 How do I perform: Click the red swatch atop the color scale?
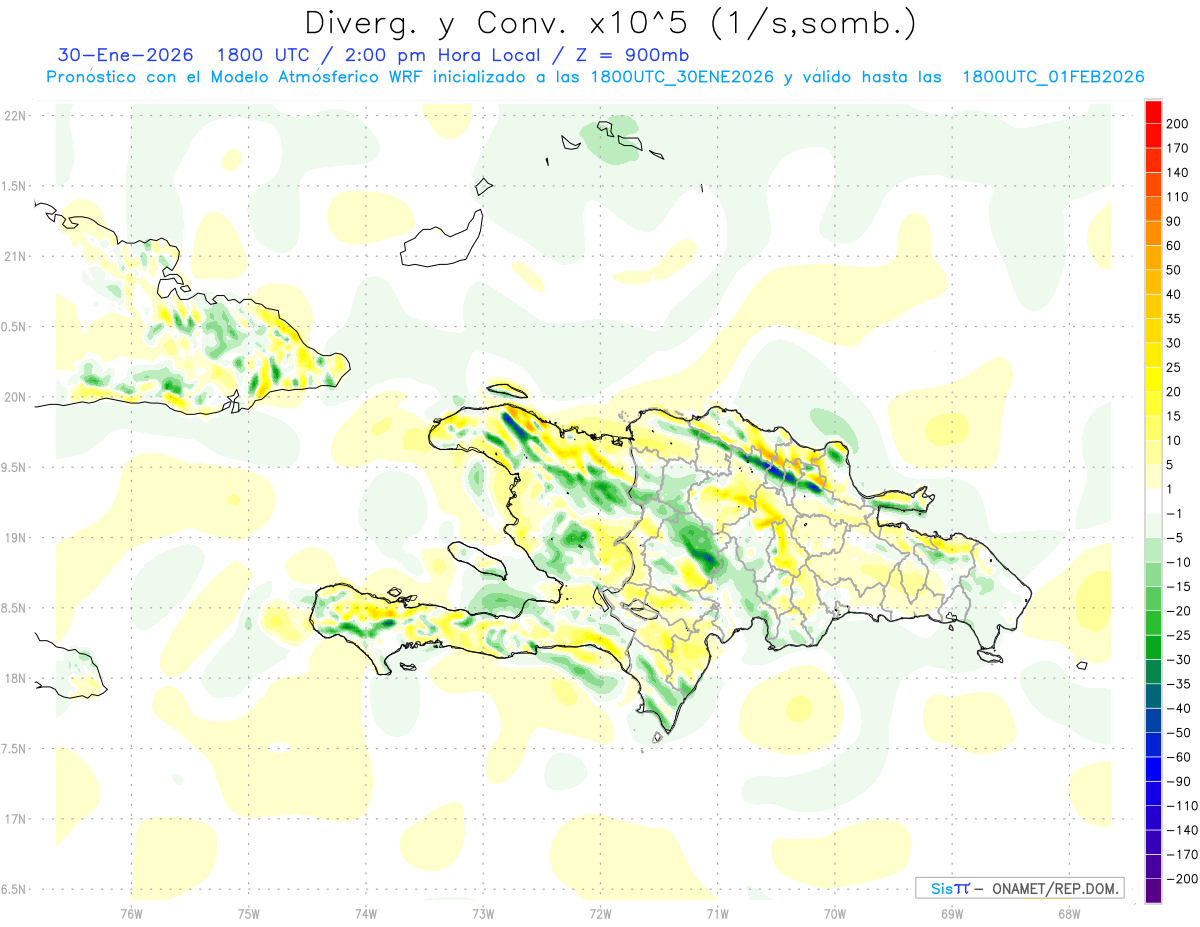click(1154, 111)
